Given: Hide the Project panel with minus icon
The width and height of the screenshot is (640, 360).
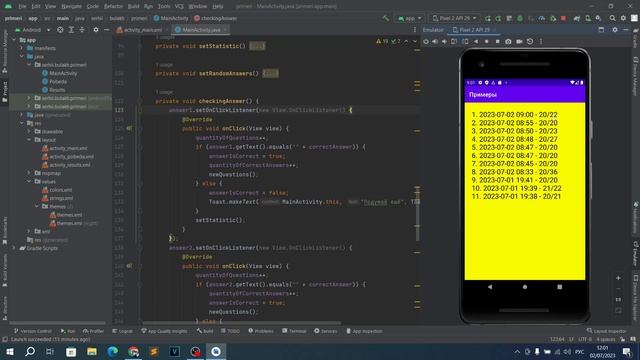Looking at the screenshot, I should (107, 30).
